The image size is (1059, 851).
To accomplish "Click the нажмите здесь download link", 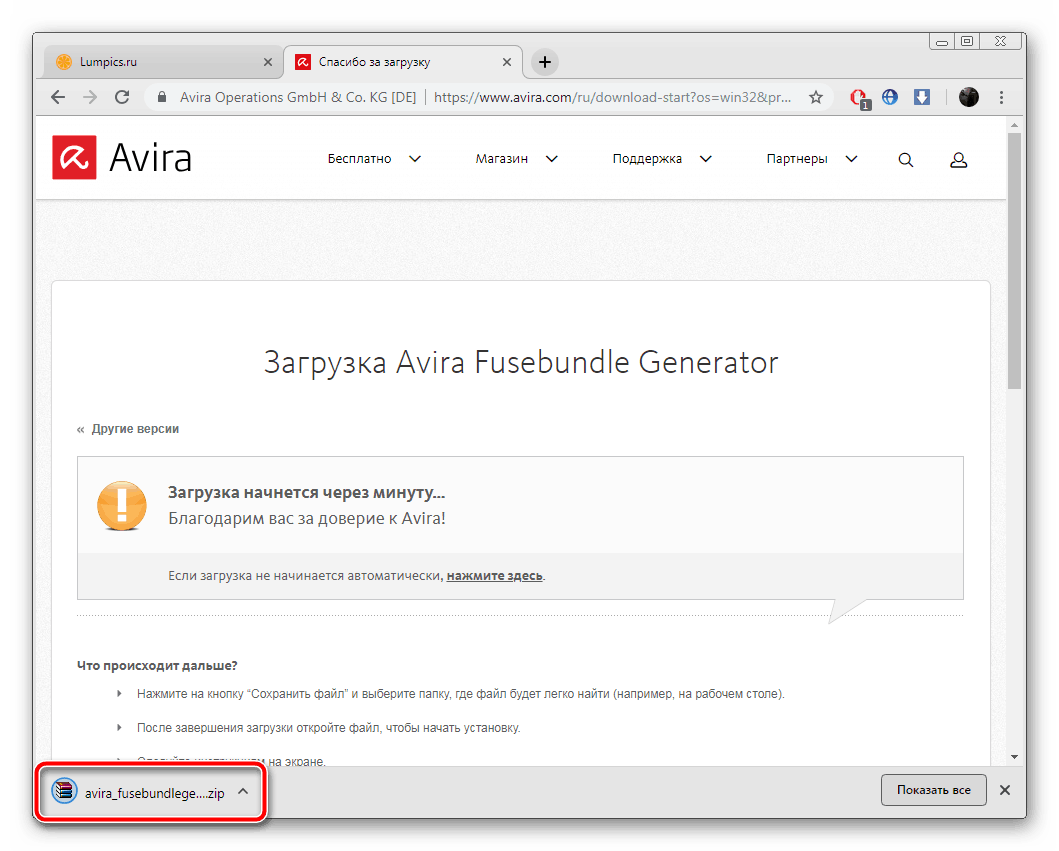I will coord(494,576).
